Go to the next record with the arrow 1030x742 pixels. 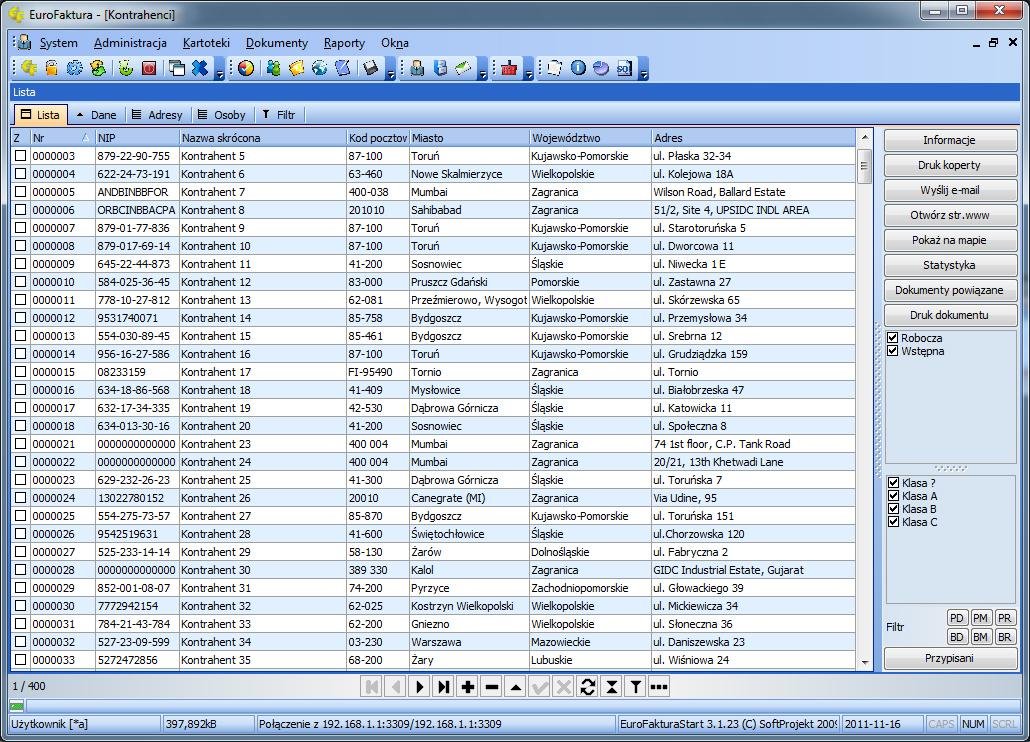(419, 687)
